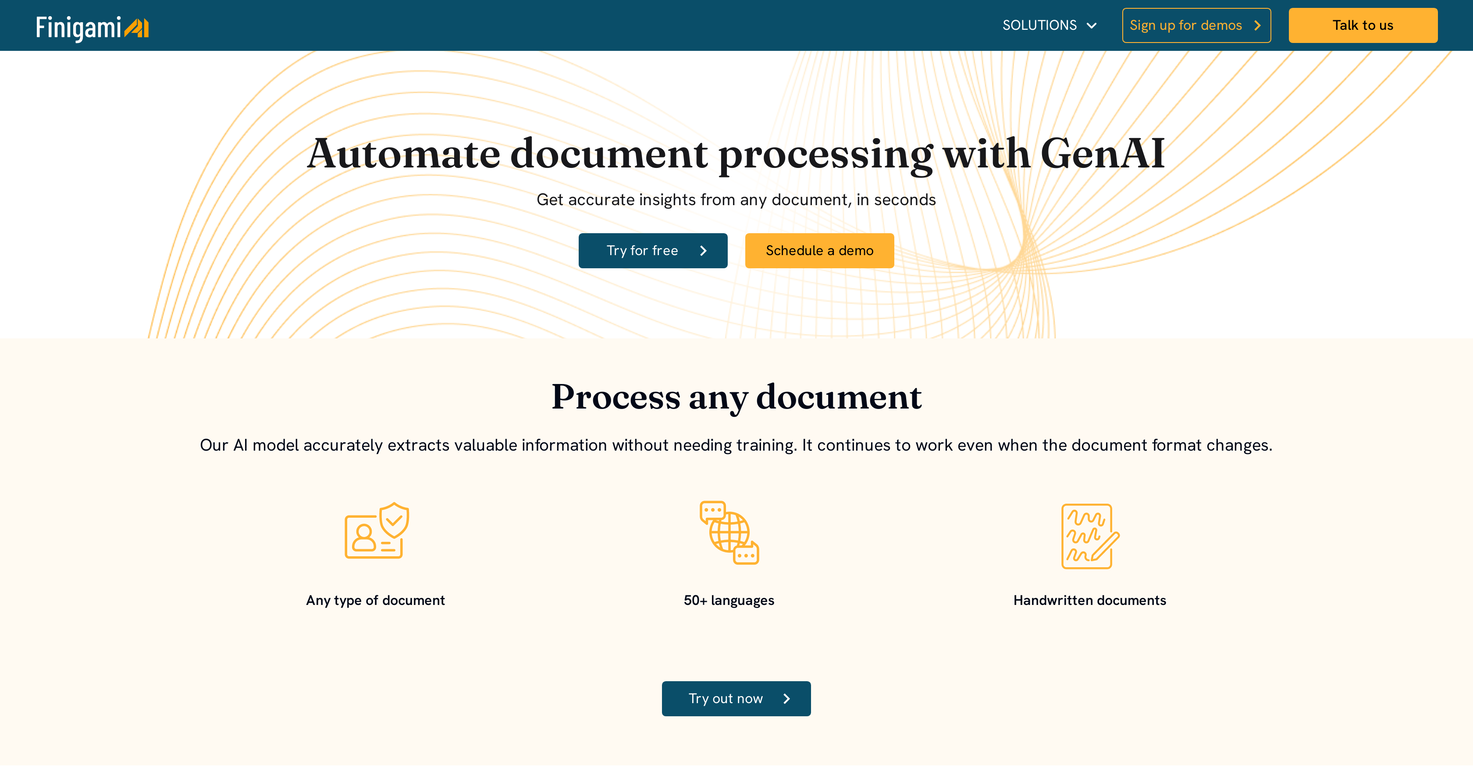Click the 50+ languages label
1473x768 pixels.
click(729, 601)
